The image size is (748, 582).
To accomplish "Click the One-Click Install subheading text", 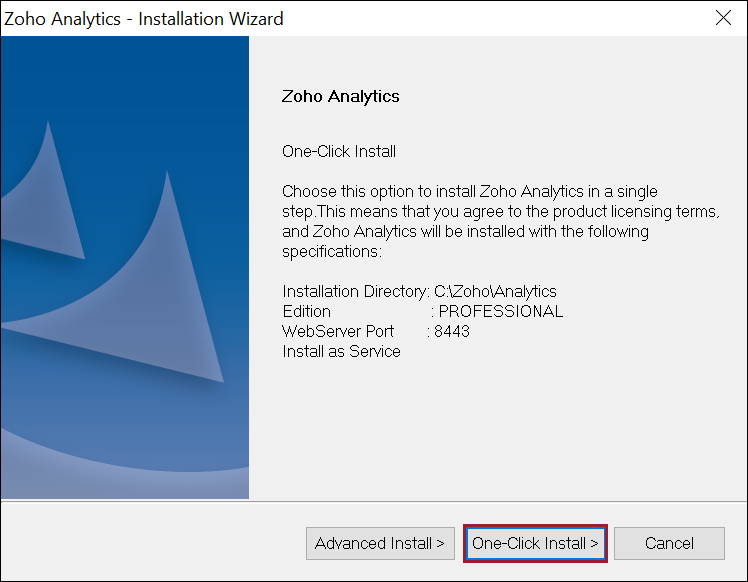I will tap(339, 151).
